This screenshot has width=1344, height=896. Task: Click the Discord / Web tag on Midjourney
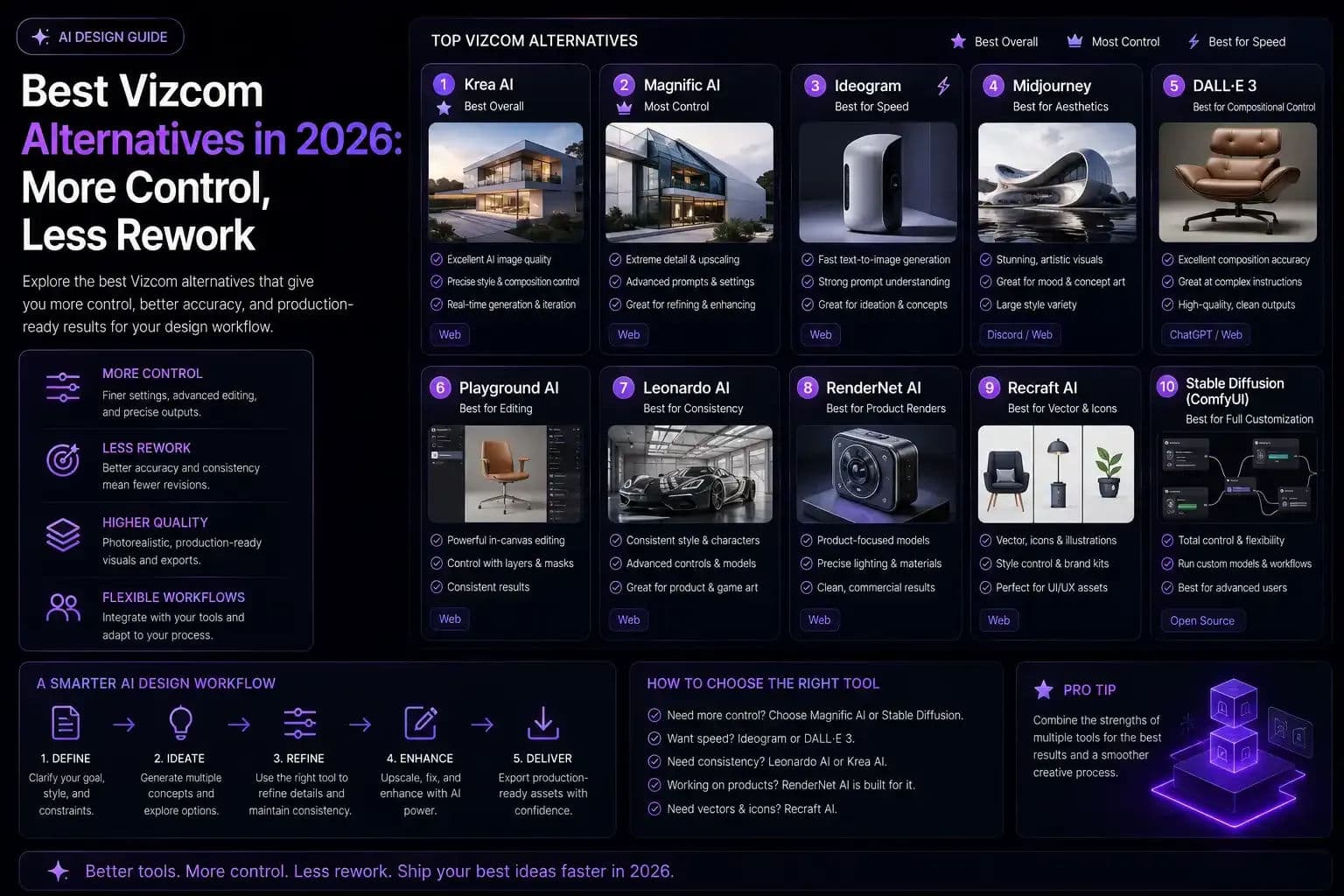click(1019, 334)
